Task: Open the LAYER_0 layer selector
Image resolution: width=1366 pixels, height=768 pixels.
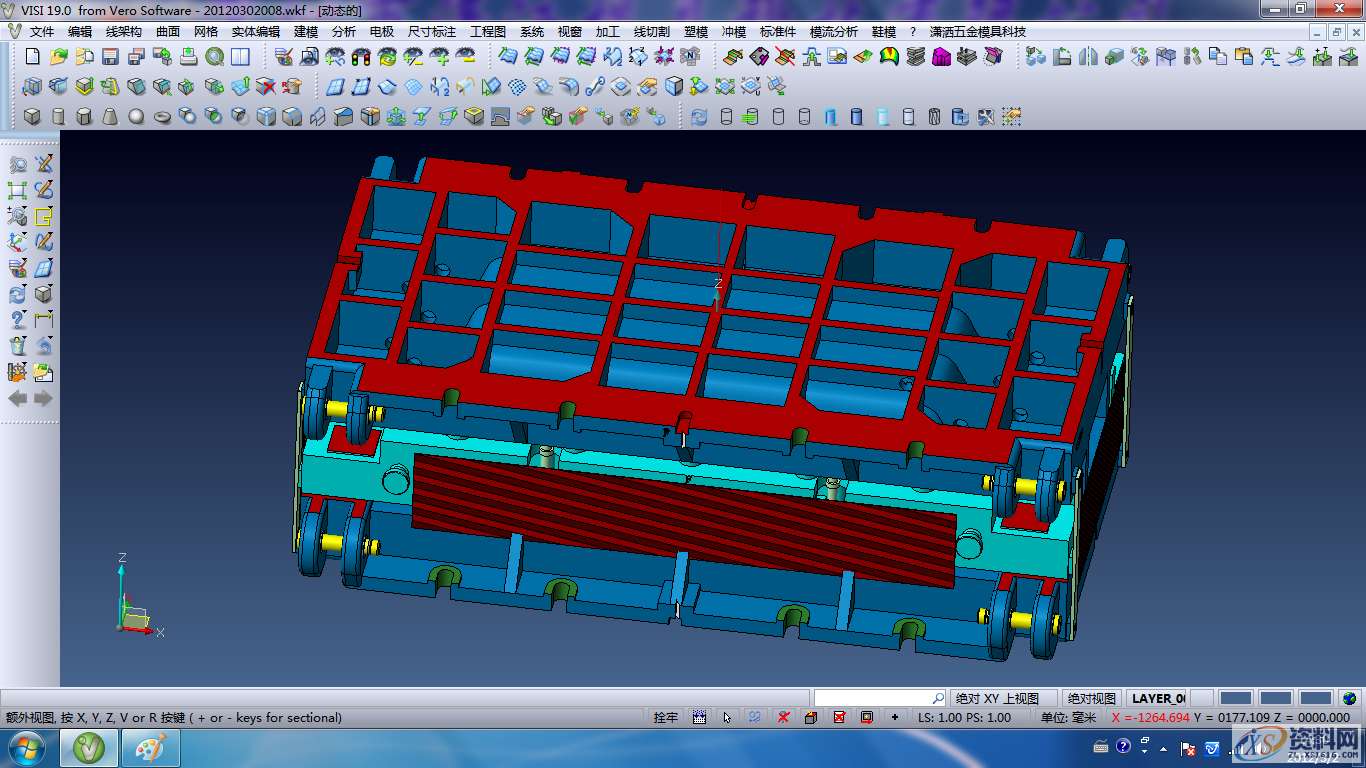Action: pyautogui.click(x=1158, y=698)
